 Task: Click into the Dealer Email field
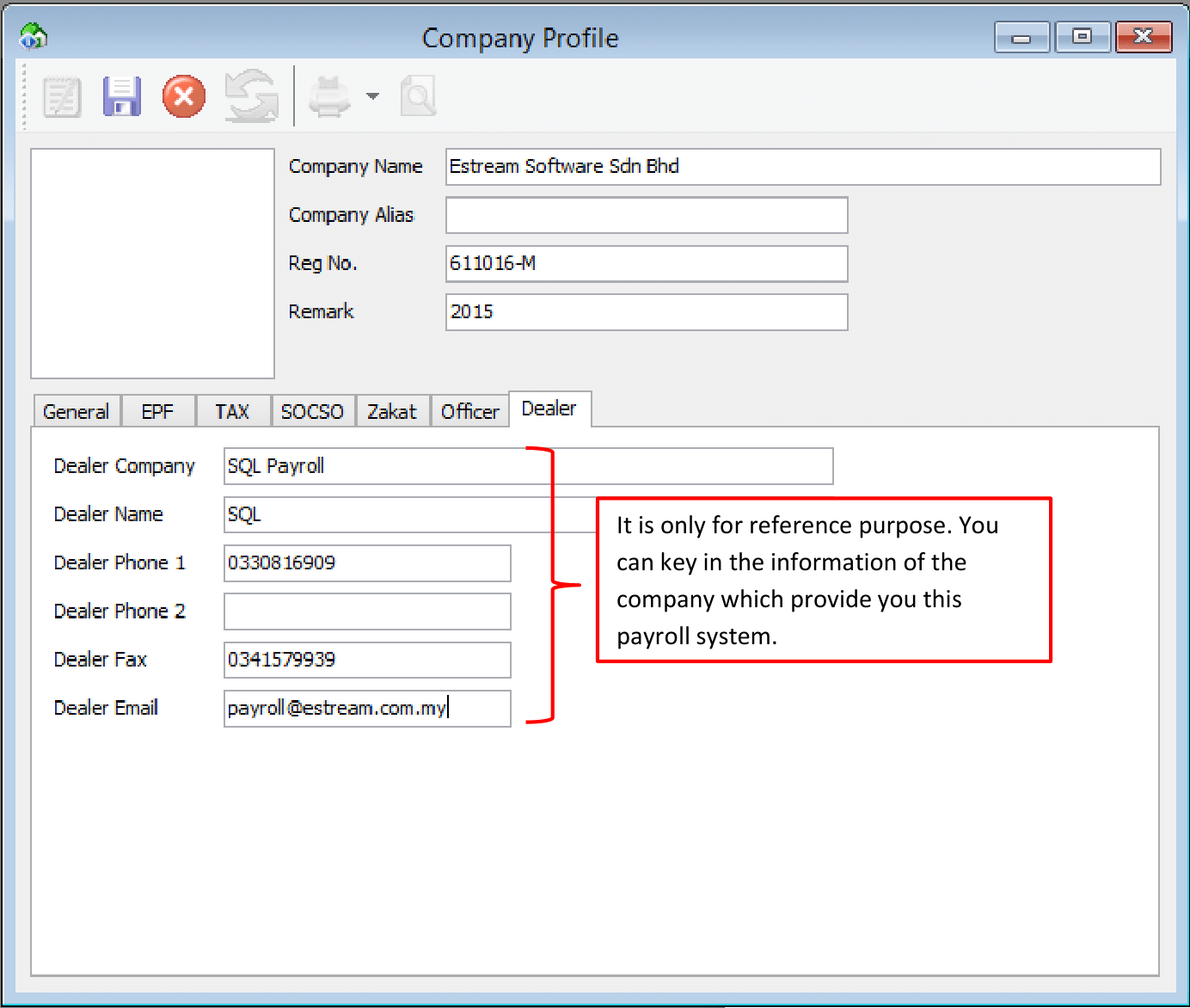[x=367, y=709]
